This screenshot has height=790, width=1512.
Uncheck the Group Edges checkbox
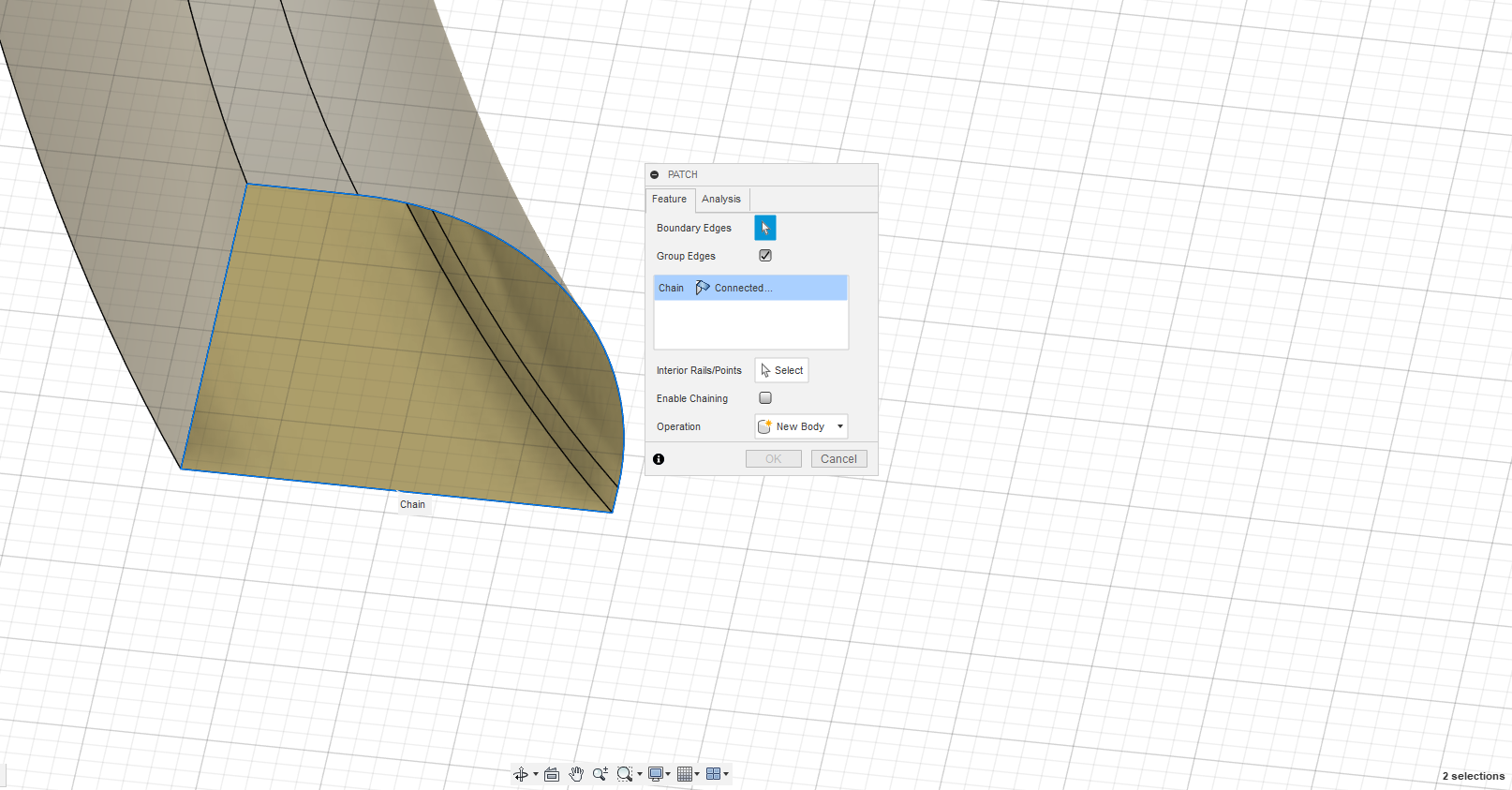point(765,255)
